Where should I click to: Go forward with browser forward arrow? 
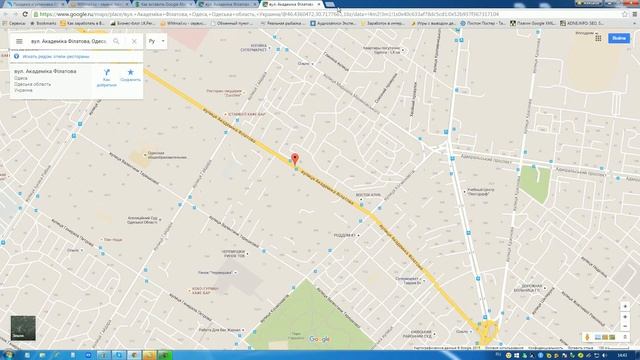[x=16, y=14]
